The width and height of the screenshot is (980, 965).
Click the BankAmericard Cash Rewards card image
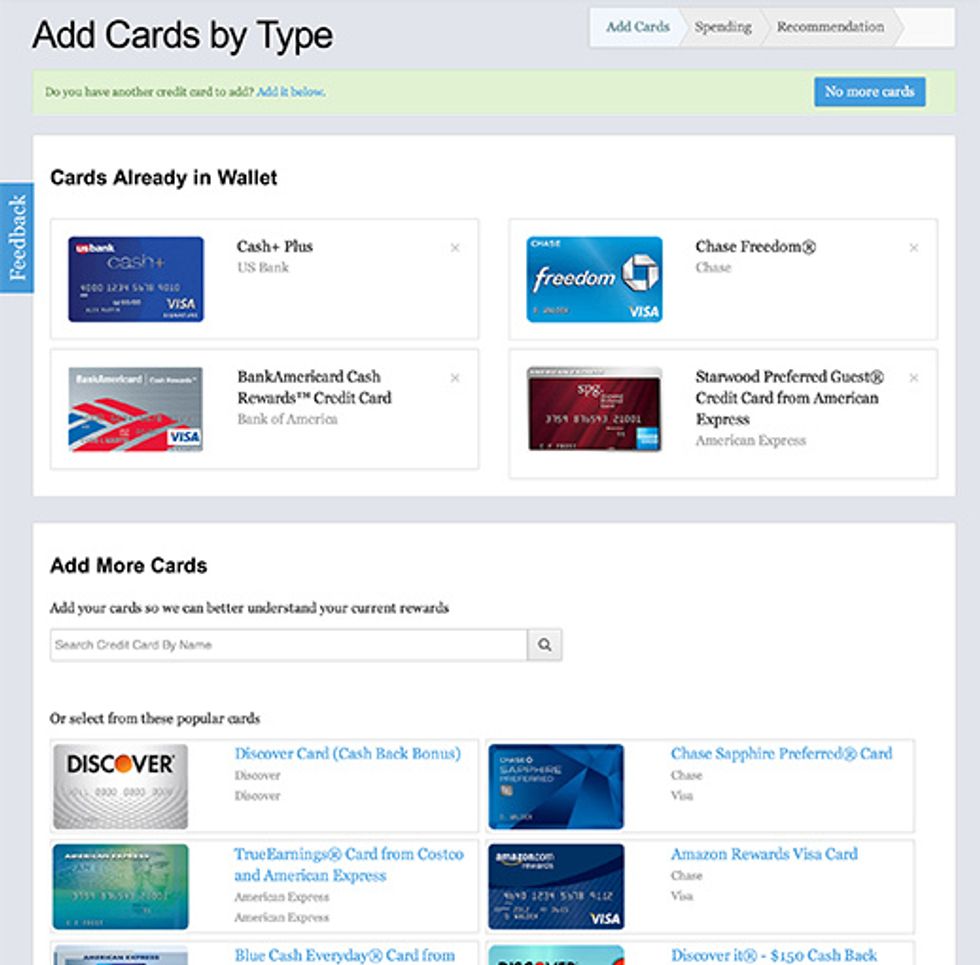pyautogui.click(x=136, y=409)
